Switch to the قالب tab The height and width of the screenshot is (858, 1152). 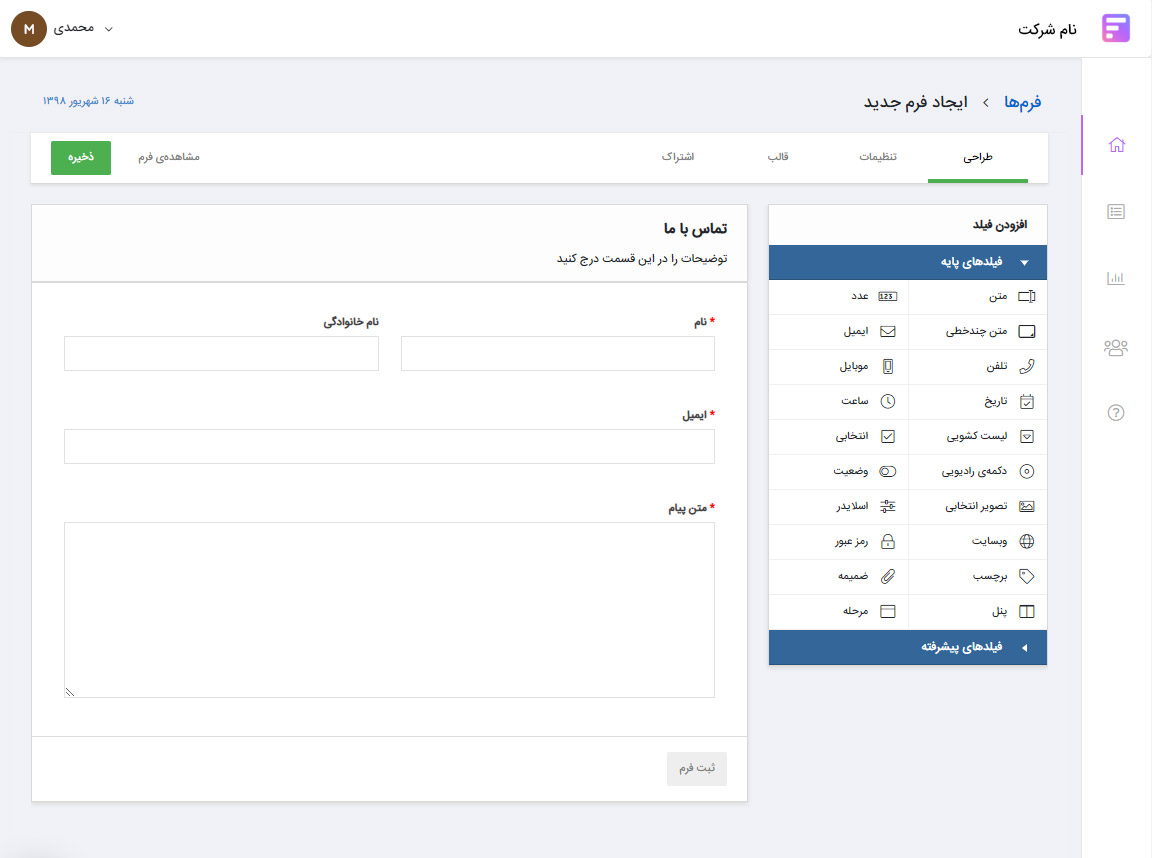[778, 157]
